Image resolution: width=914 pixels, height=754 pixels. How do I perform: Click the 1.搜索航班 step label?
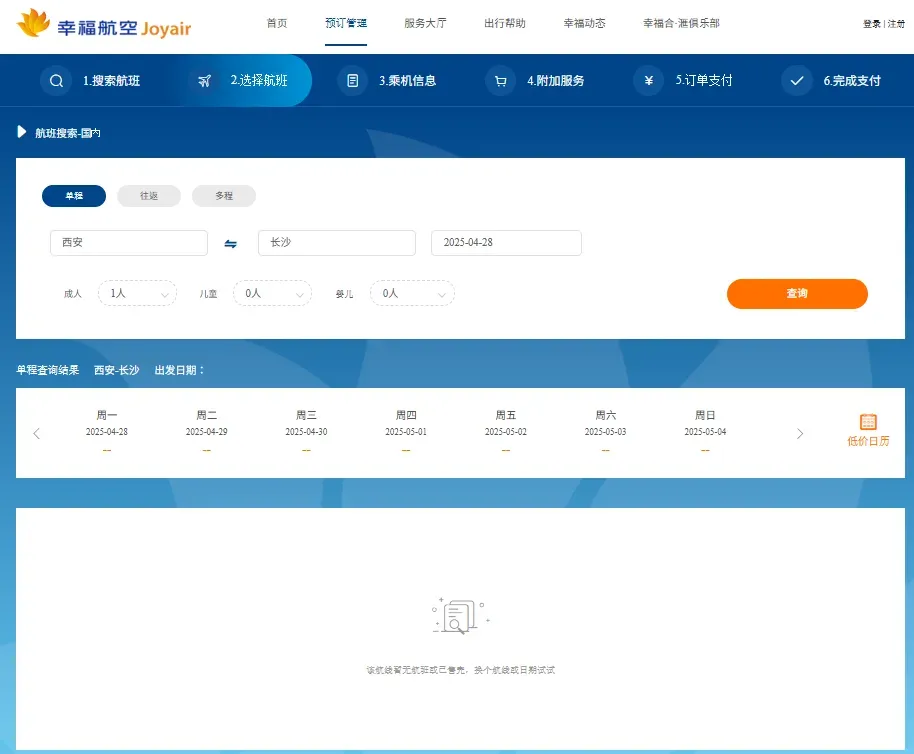click(x=111, y=80)
